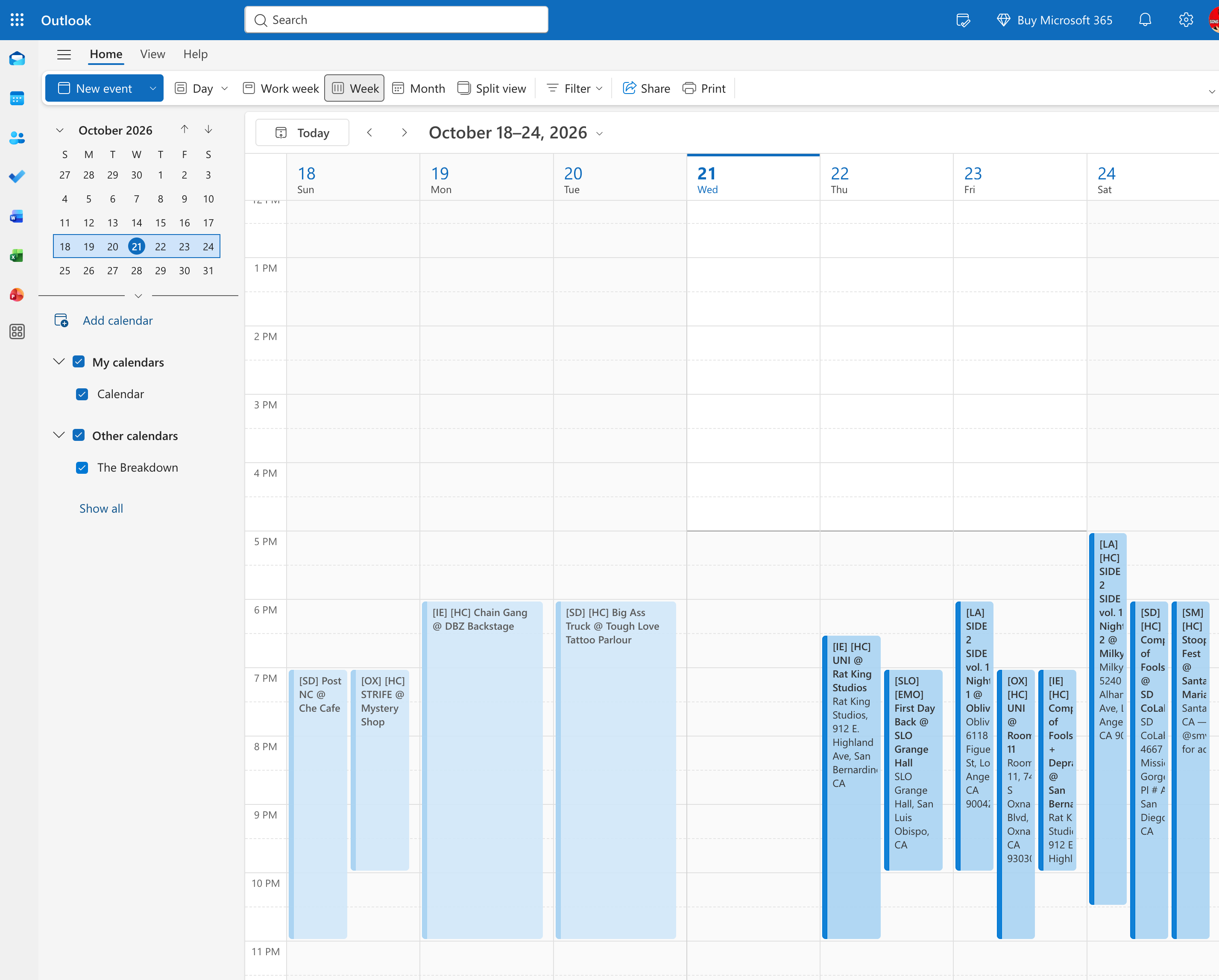Go to previous week arrow
The width and height of the screenshot is (1219, 980).
pyautogui.click(x=370, y=133)
